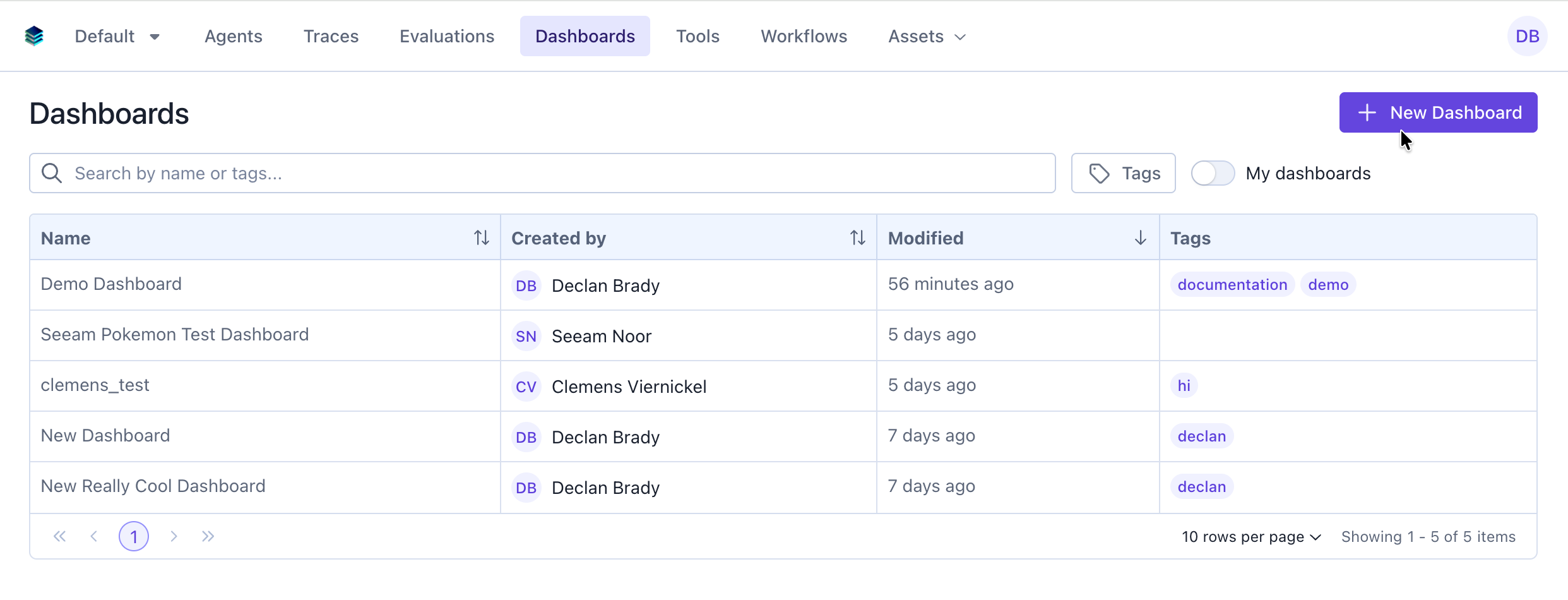Image resolution: width=1568 pixels, height=600 pixels.
Task: Filter dashboards with the Tags button
Action: [1123, 173]
